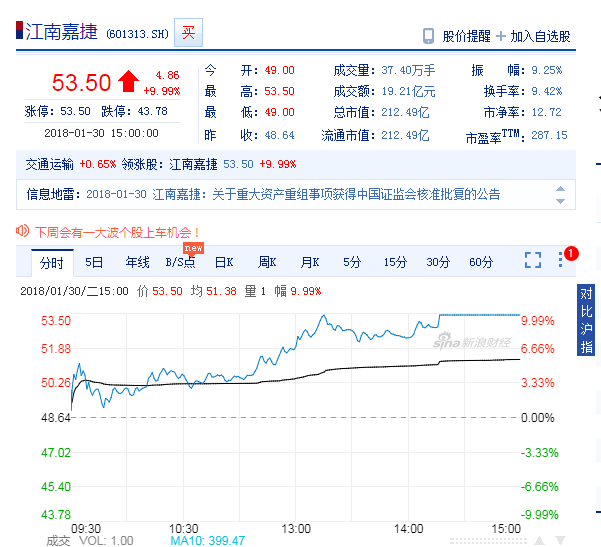Viewport: 601px width, 547px height.
Task: Click the 对比沪指 side button
Action: (x=586, y=320)
